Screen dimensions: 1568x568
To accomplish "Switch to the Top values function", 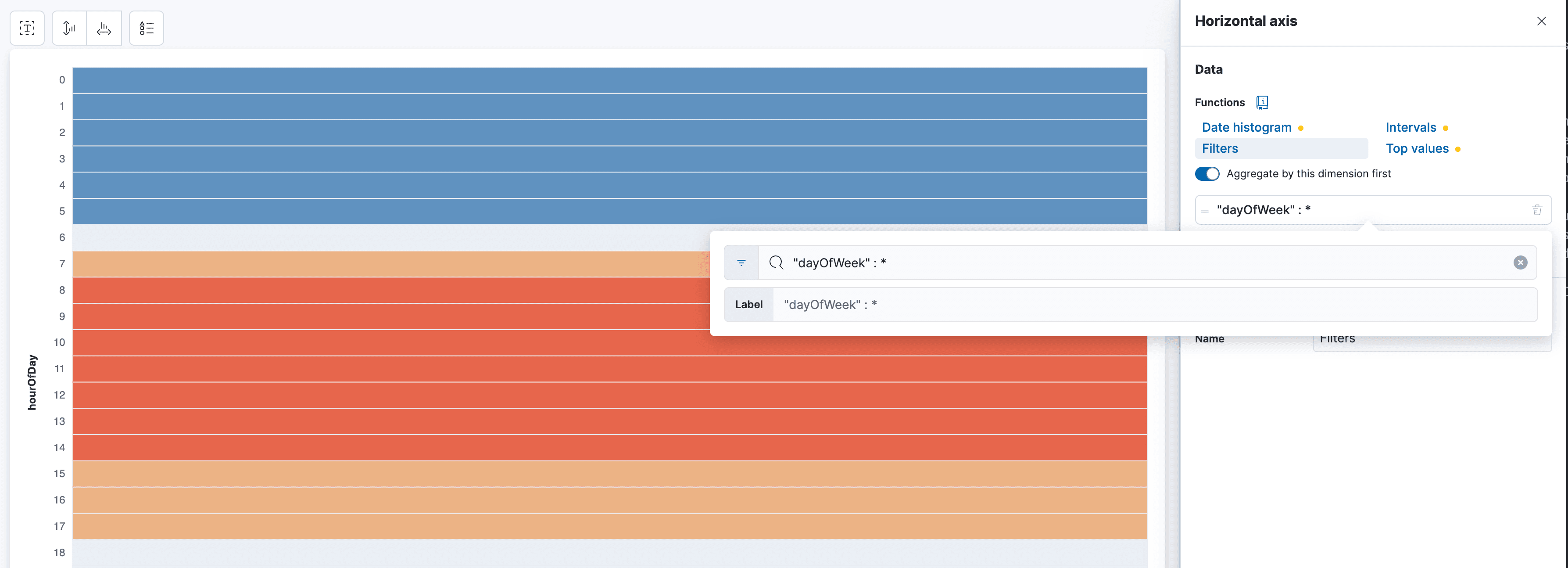I will pos(1417,148).
